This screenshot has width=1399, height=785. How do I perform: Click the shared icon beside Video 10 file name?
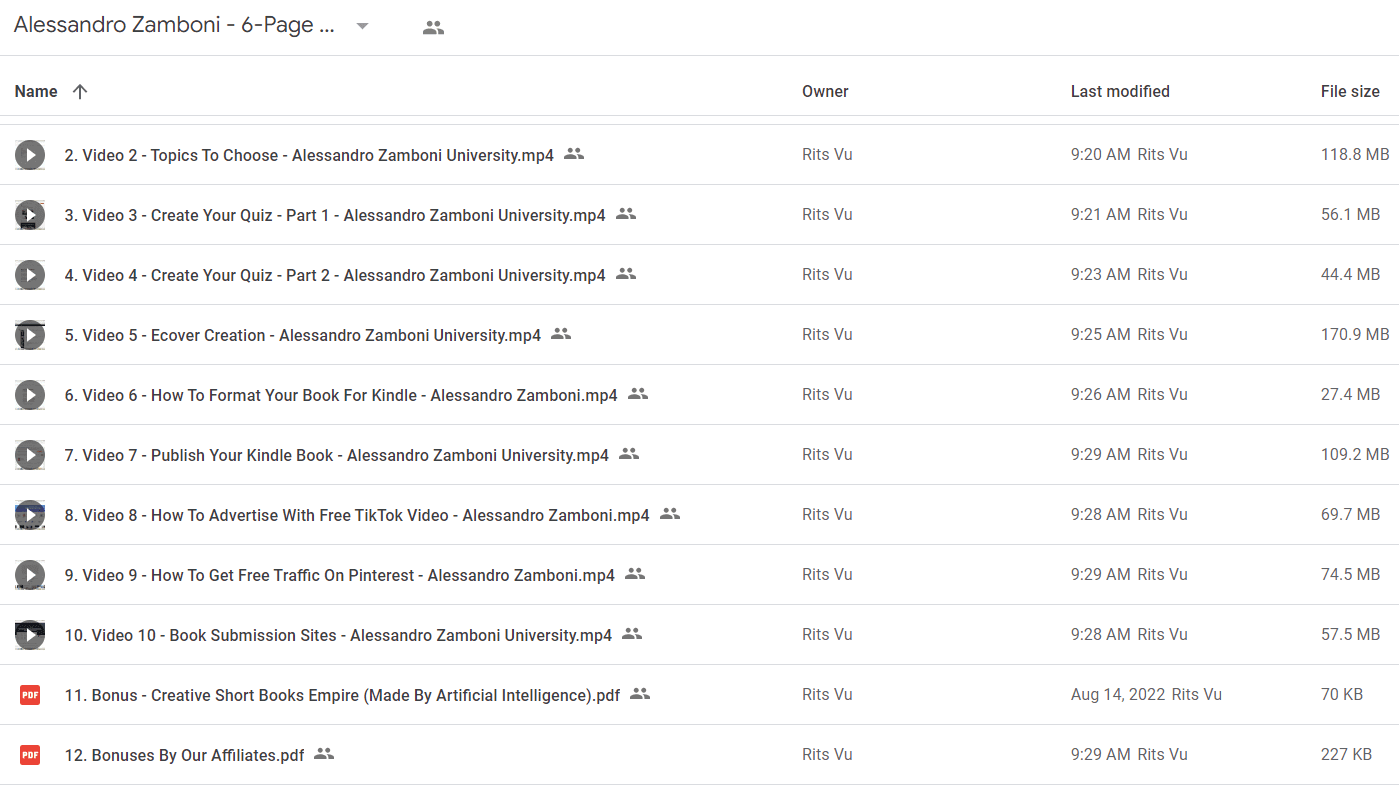point(632,634)
